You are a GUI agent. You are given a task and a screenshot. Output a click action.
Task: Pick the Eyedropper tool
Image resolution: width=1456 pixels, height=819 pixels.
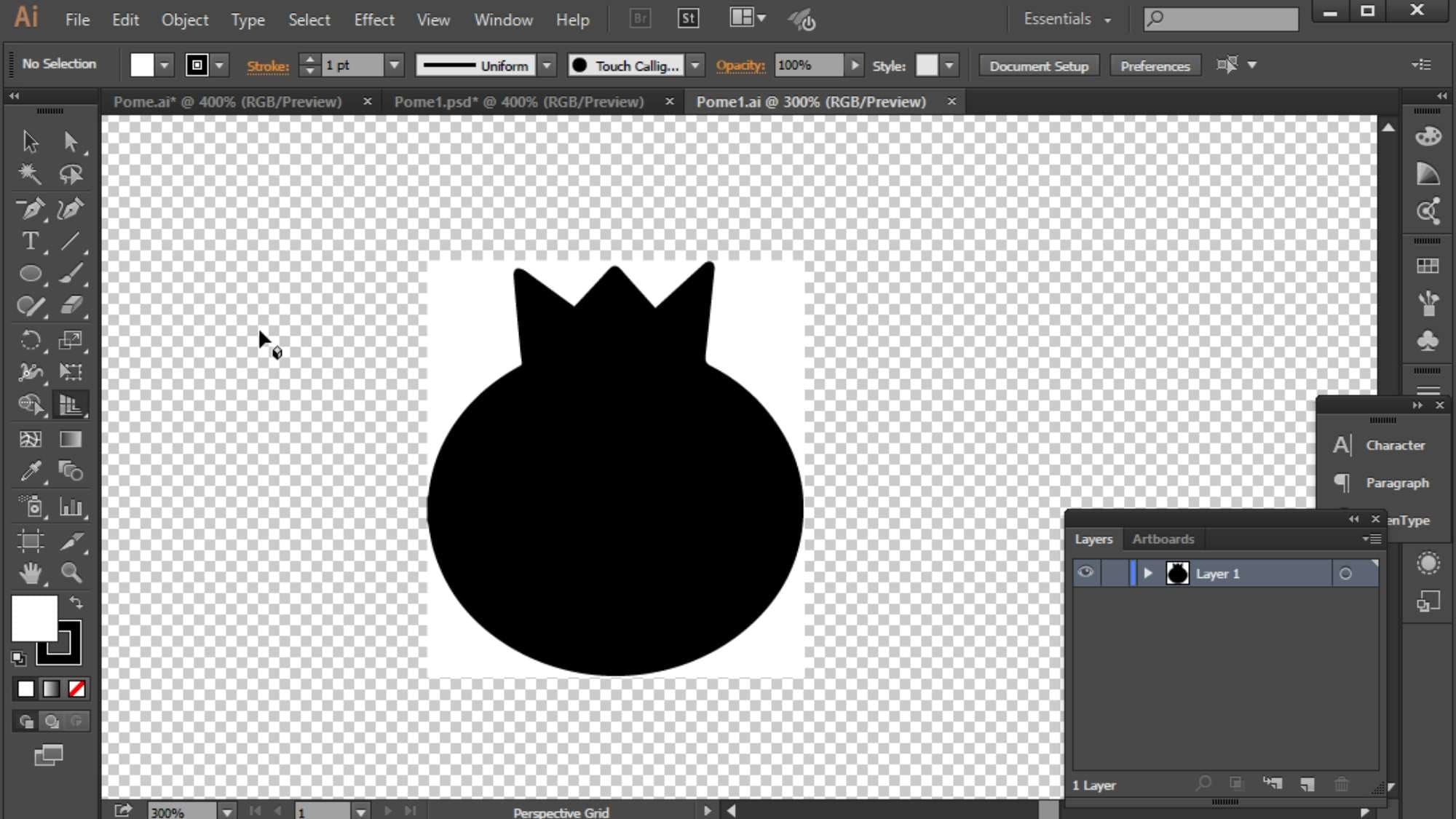click(x=30, y=472)
